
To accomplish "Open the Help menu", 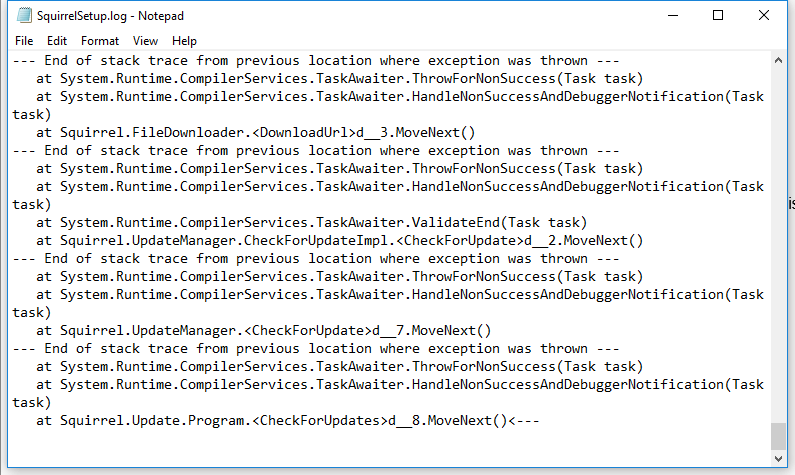I will 184,41.
